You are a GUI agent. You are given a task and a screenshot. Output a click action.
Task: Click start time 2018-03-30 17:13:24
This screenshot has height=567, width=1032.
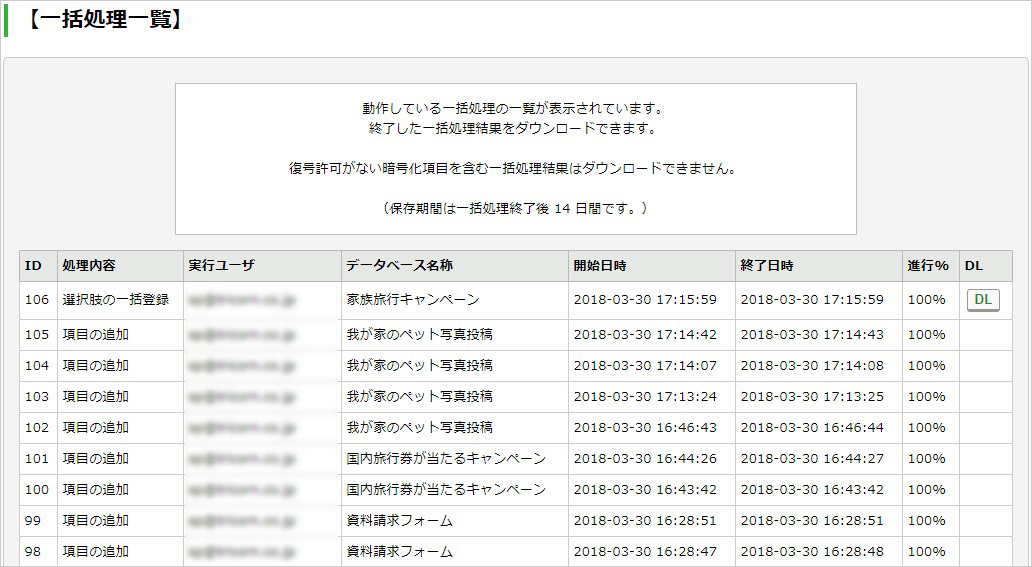(x=645, y=396)
